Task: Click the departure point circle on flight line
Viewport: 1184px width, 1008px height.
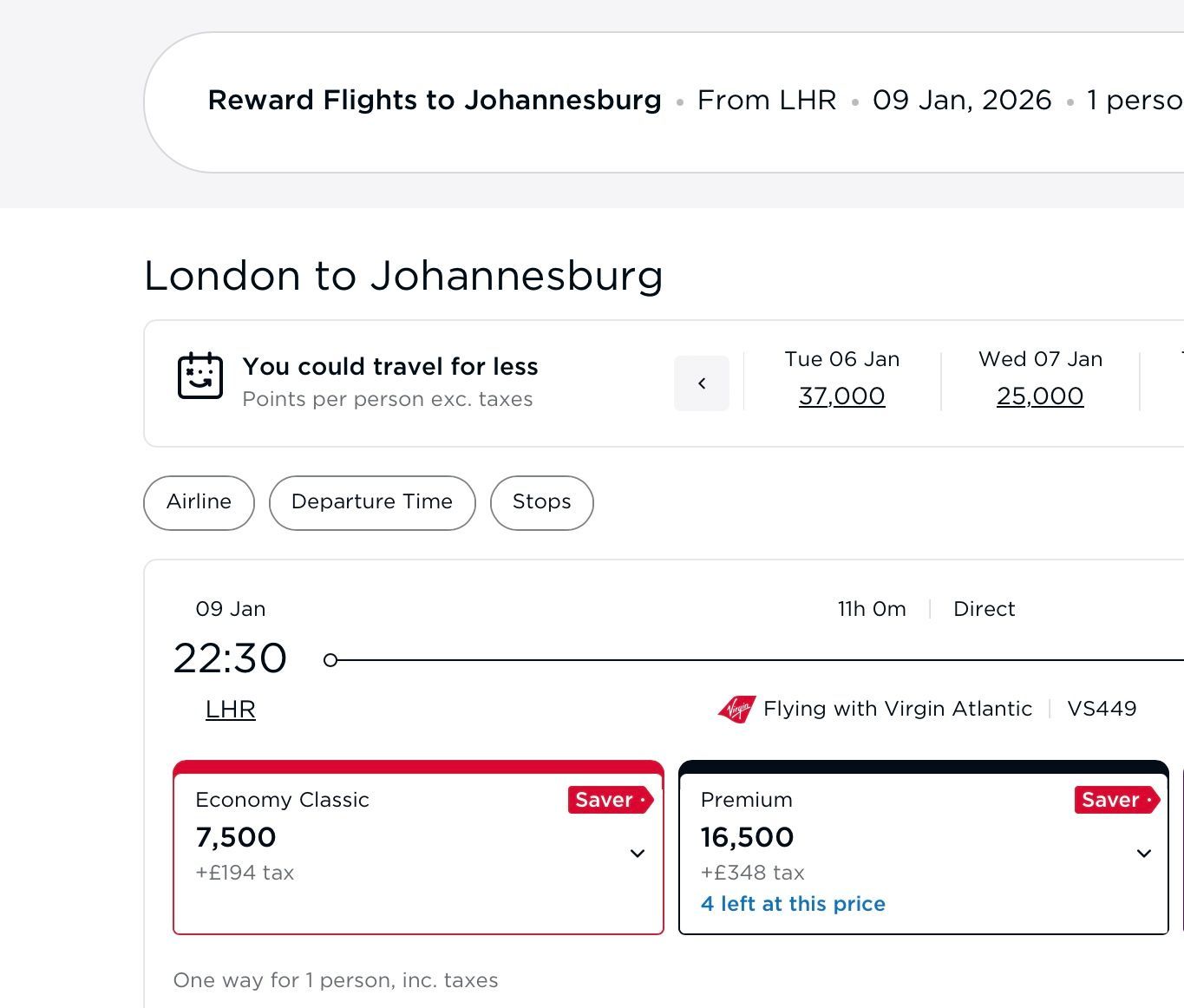Action: click(x=330, y=660)
